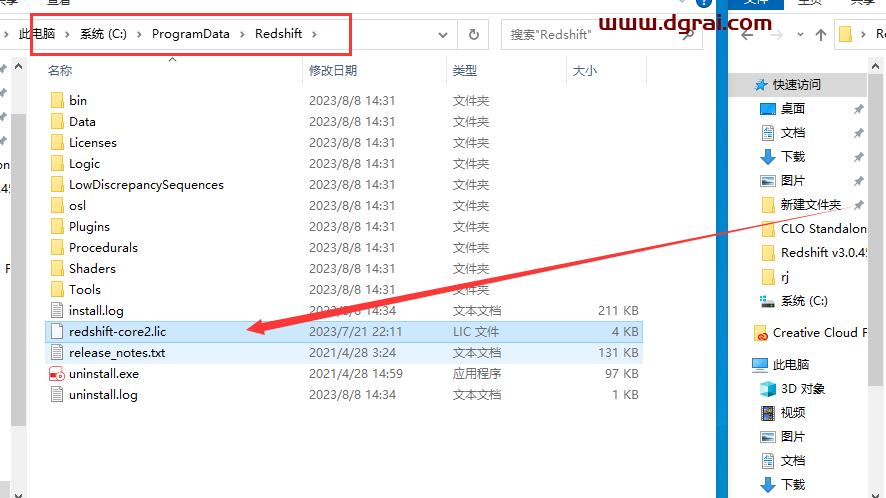
Task: Refresh the Redshift folder view
Action: [474, 34]
